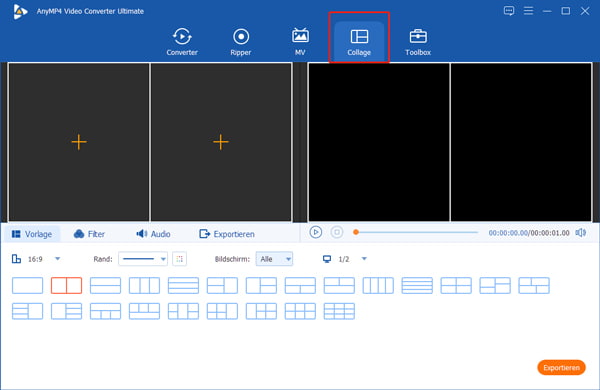
Task: Click the preview timecode 00:00:00.00/00:00:01.00
Action: tap(529, 233)
